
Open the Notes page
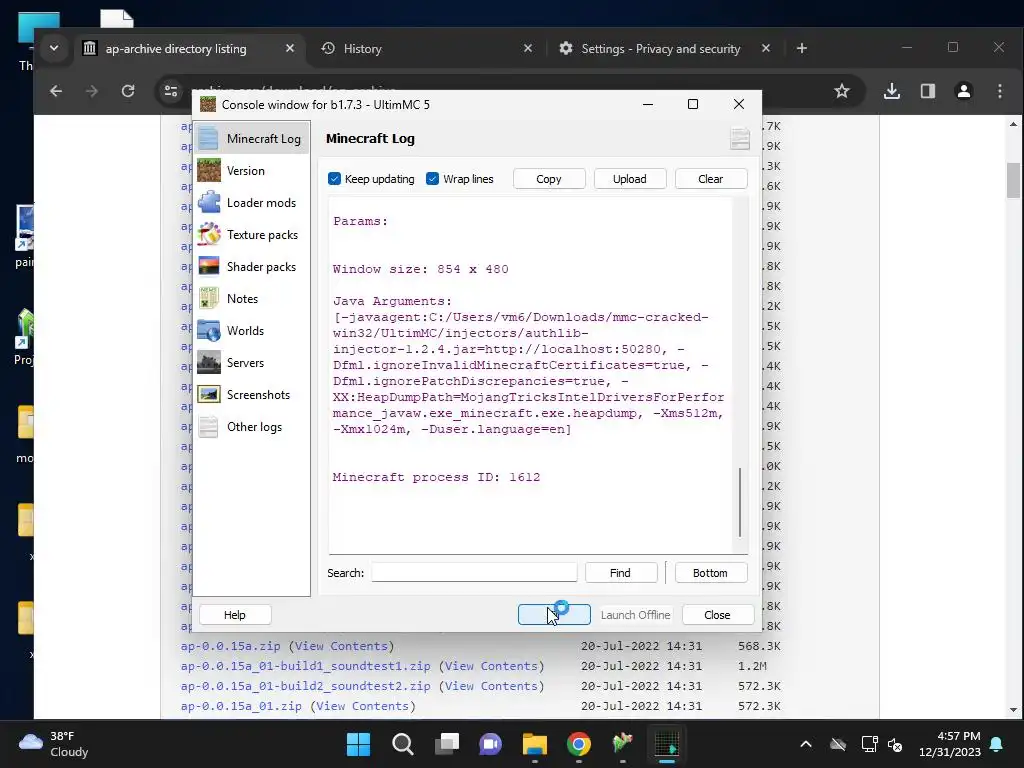[x=252, y=298]
